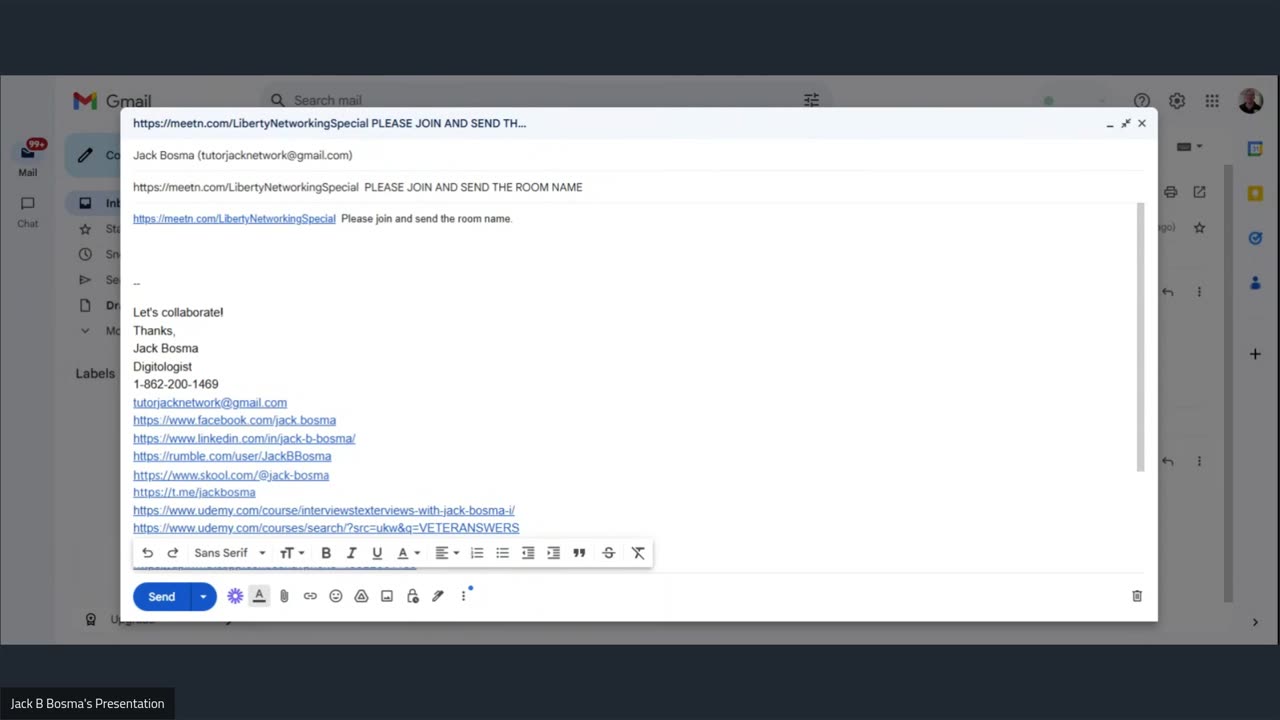Insert a photo into the email
The image size is (1280, 720).
[387, 596]
